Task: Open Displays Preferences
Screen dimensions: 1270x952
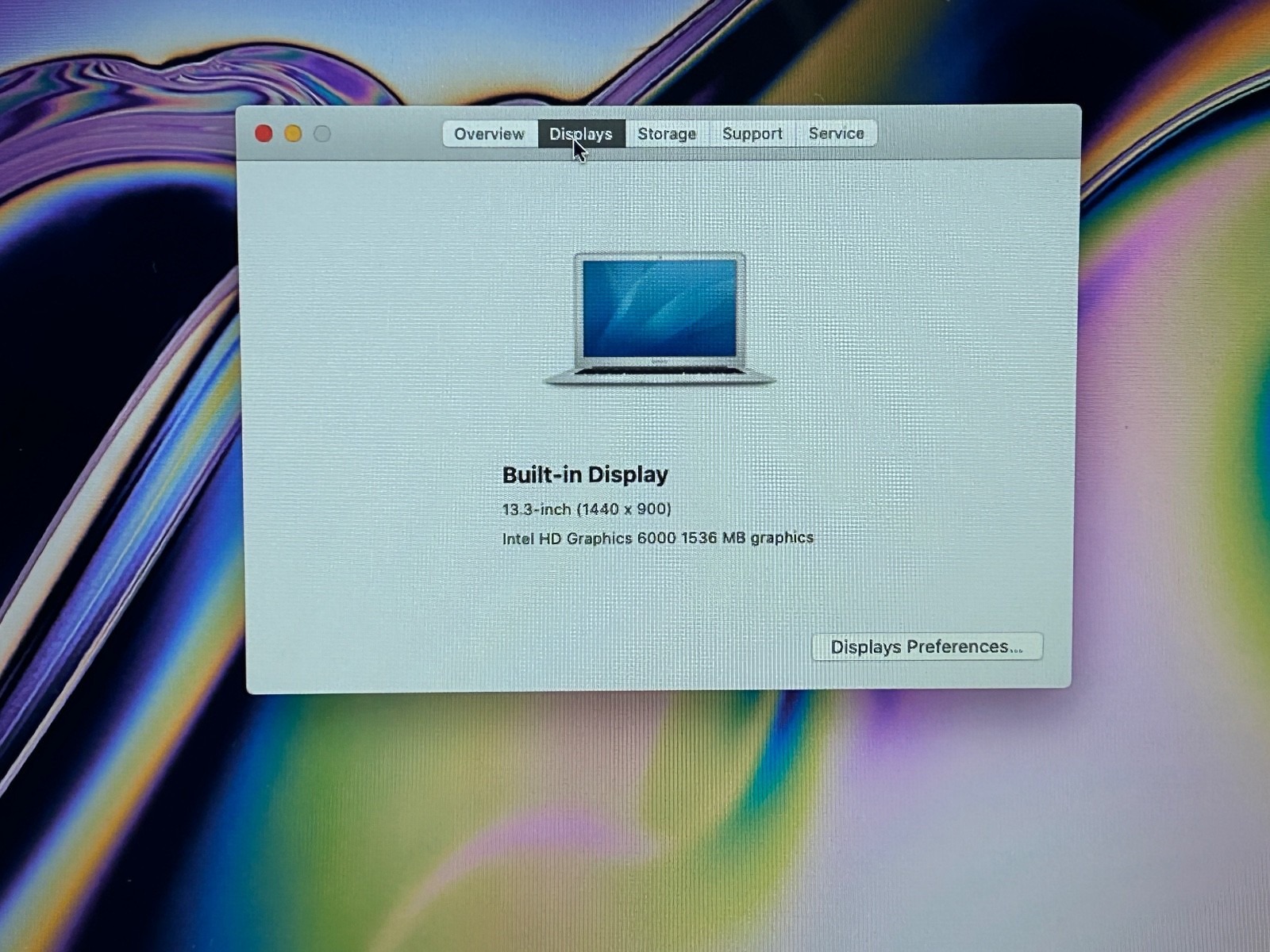Action: click(927, 647)
